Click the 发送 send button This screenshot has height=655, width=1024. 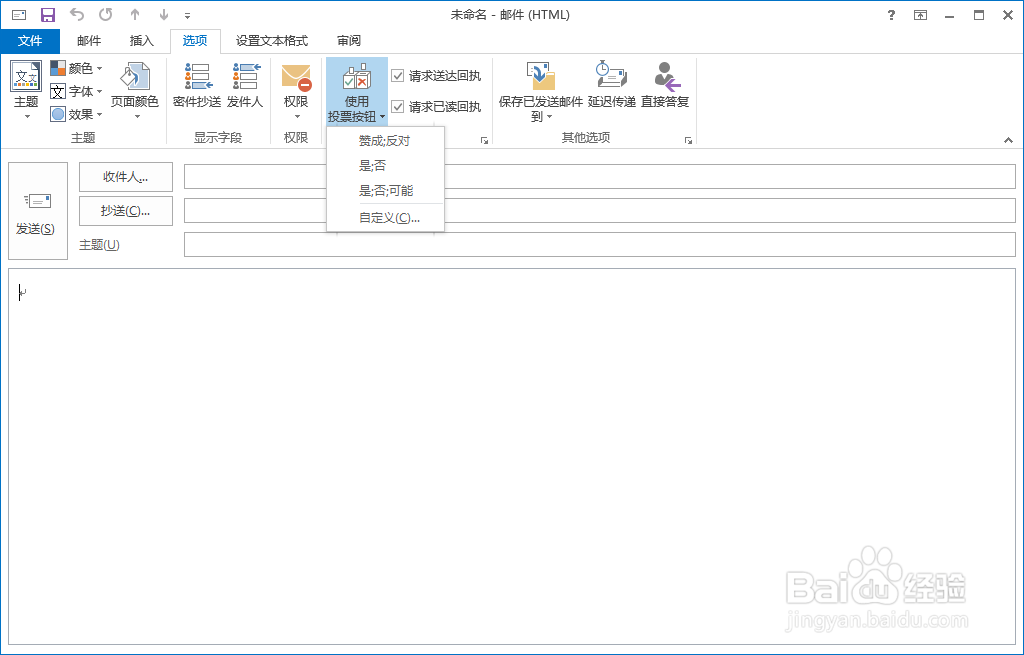coord(37,210)
